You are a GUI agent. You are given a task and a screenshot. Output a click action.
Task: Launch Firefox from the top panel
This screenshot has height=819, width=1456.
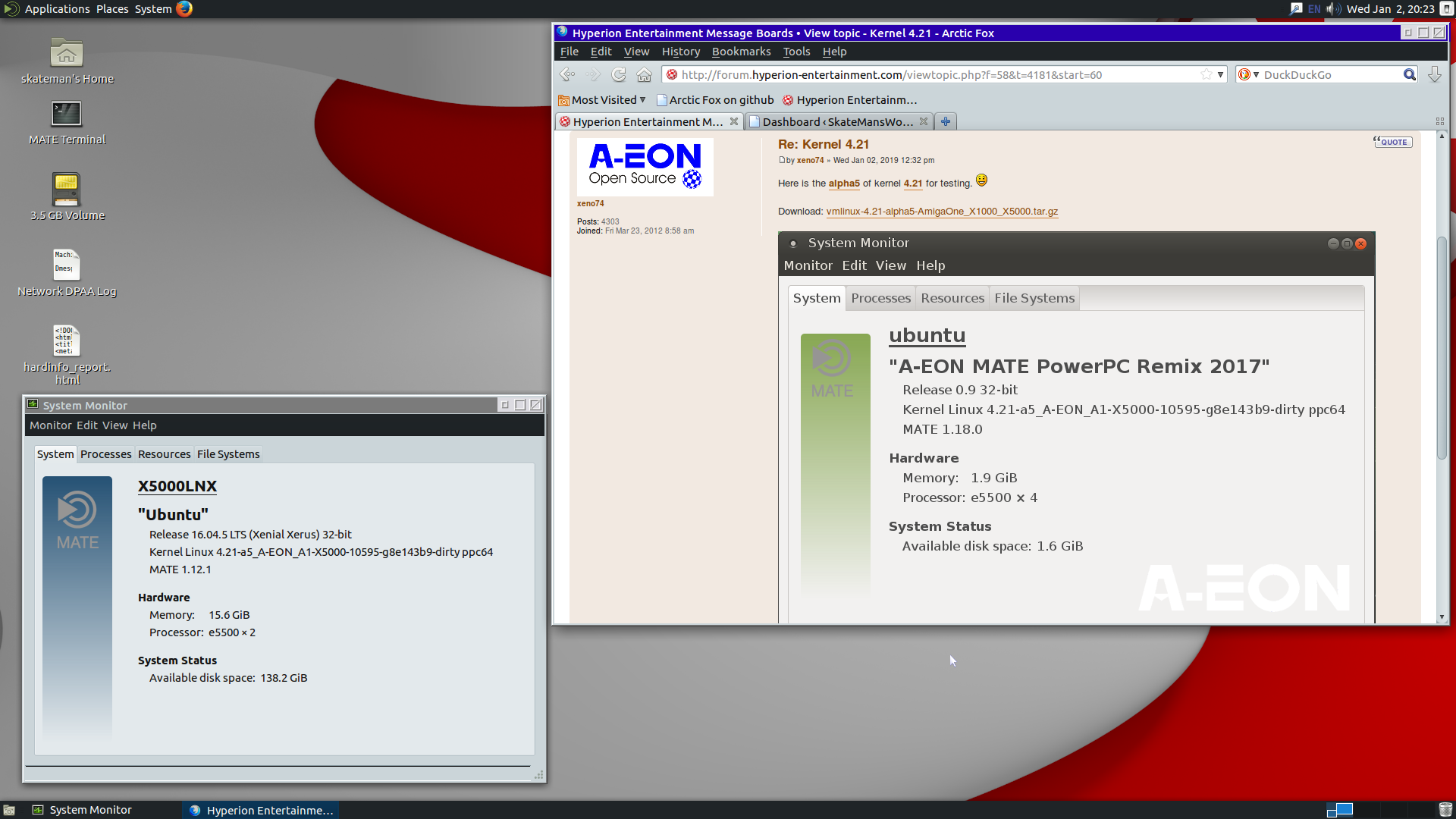[x=184, y=9]
